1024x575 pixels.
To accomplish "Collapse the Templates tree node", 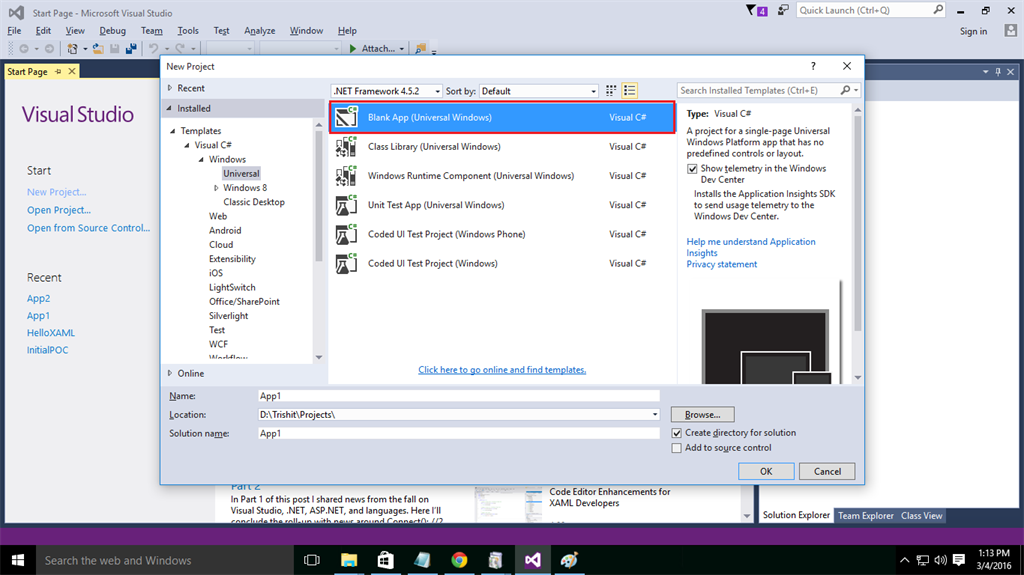I will pyautogui.click(x=173, y=131).
